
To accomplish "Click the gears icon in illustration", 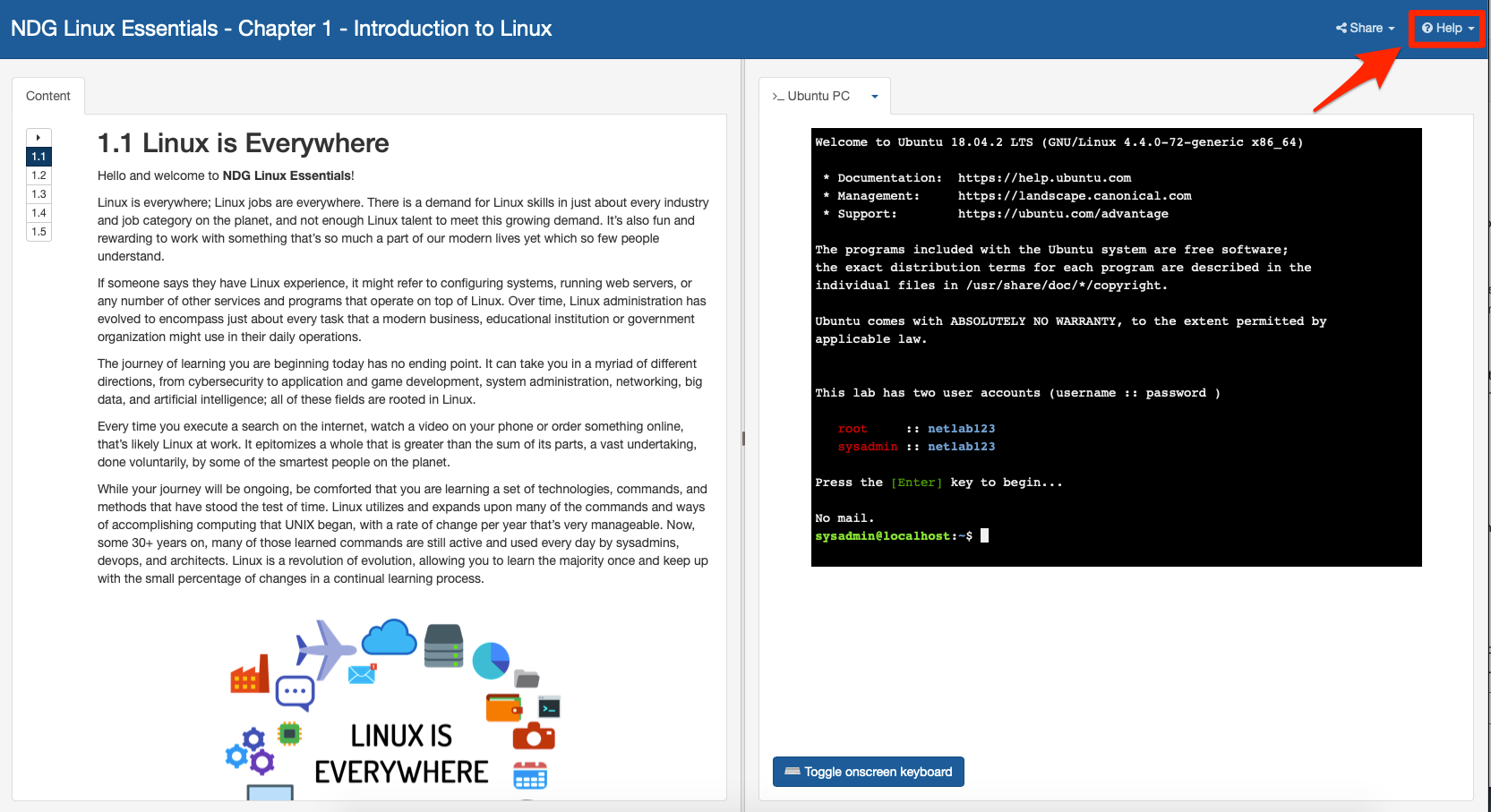I will pos(250,750).
